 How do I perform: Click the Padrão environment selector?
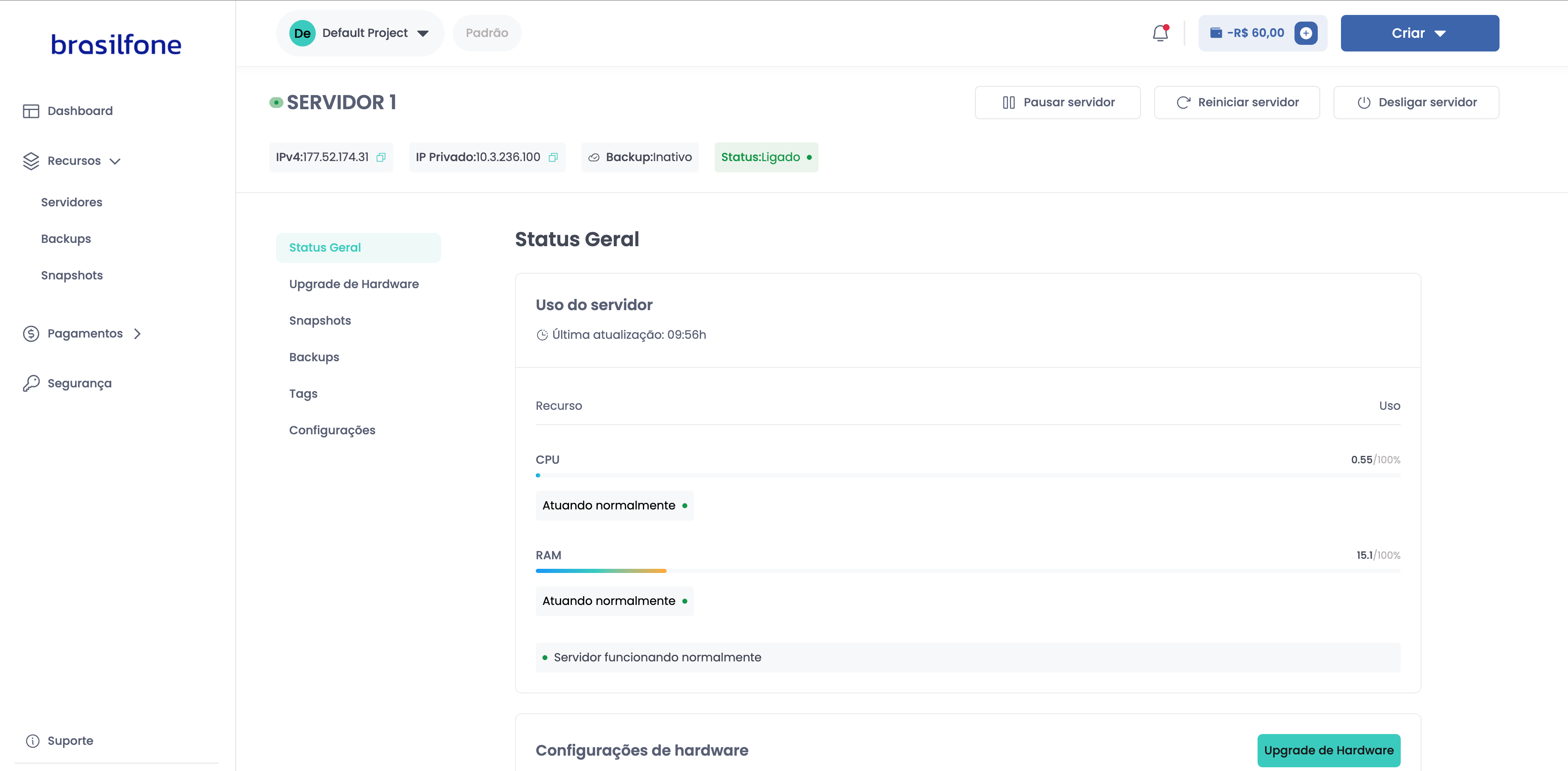click(487, 33)
